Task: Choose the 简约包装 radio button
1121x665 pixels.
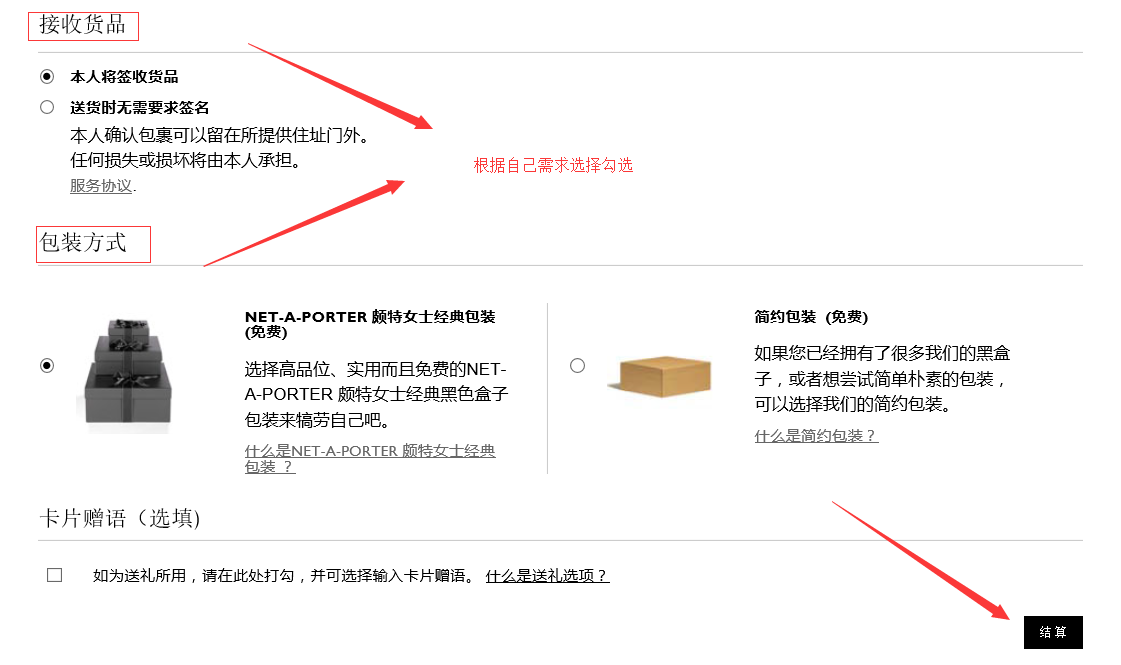Action: pos(578,365)
